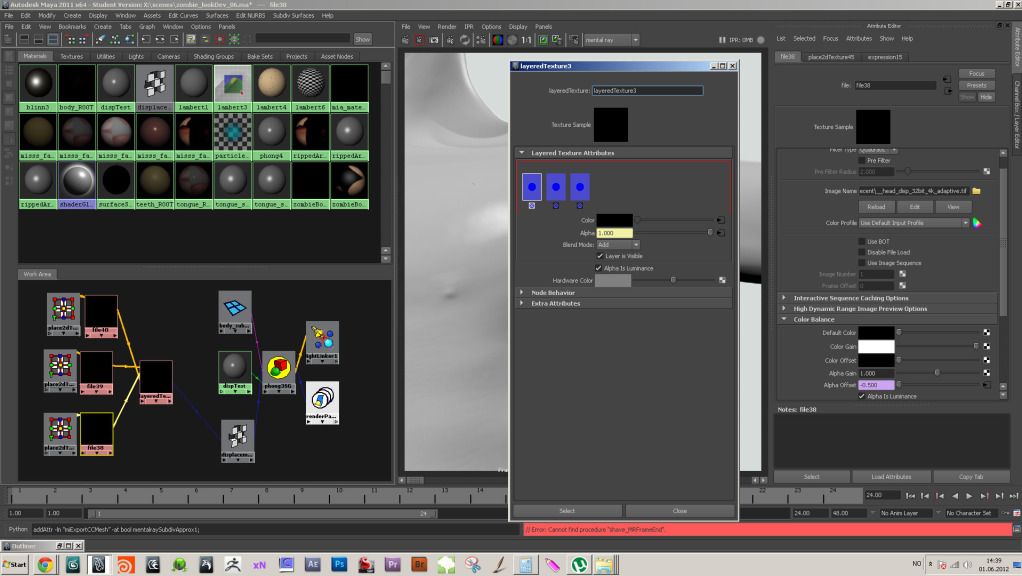Expand the Node Behavior section
1022x576 pixels.
point(521,293)
